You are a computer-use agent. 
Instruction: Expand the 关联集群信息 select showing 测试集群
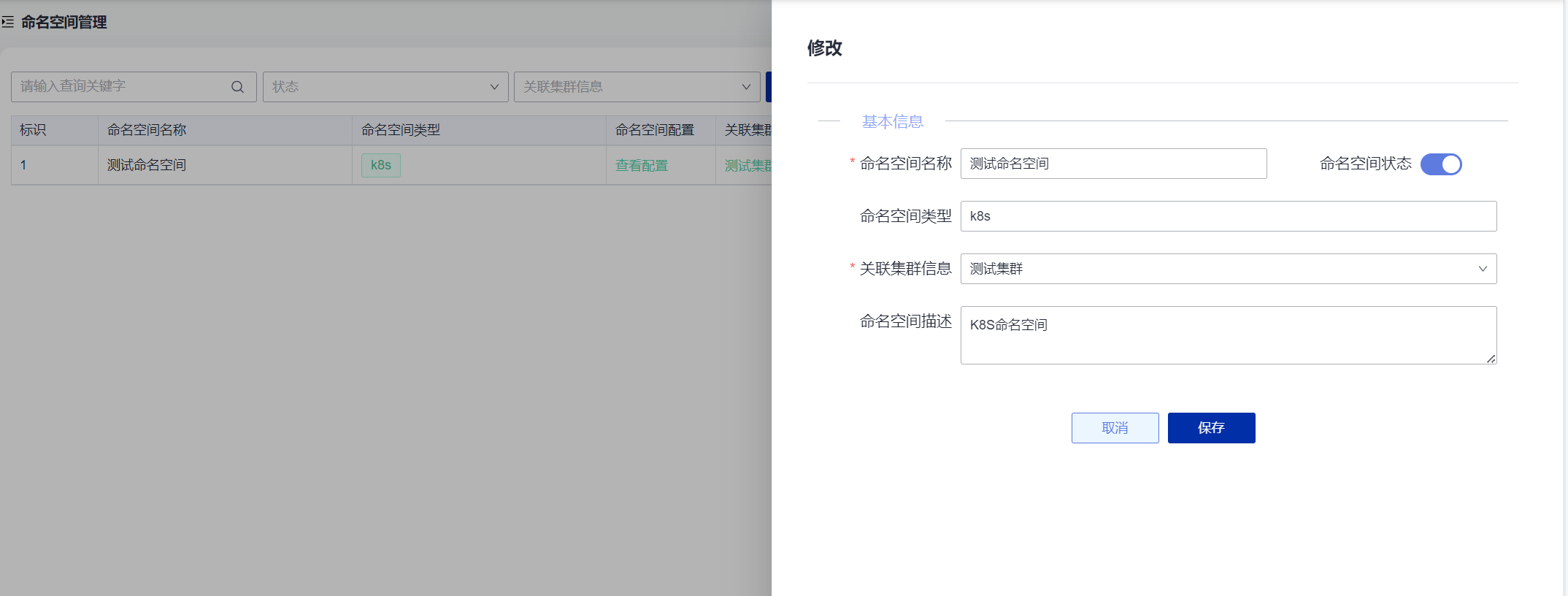coord(1229,269)
